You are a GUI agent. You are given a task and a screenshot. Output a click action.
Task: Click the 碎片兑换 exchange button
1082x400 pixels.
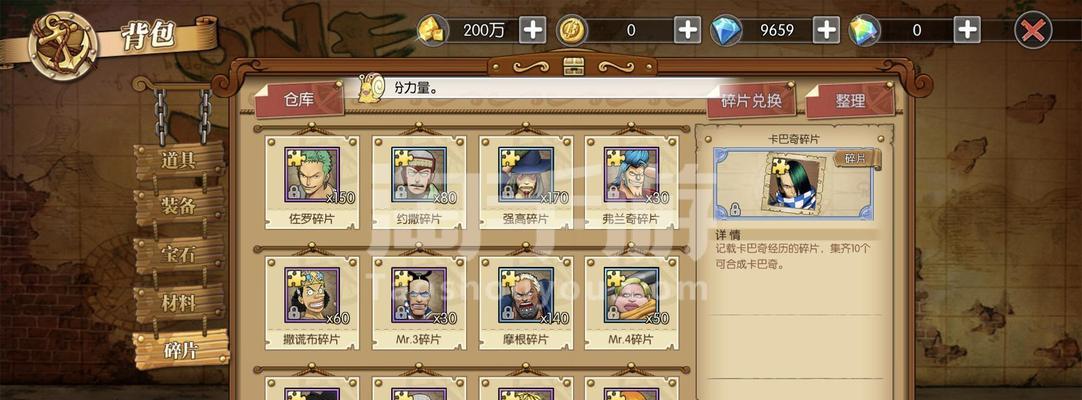pos(751,101)
